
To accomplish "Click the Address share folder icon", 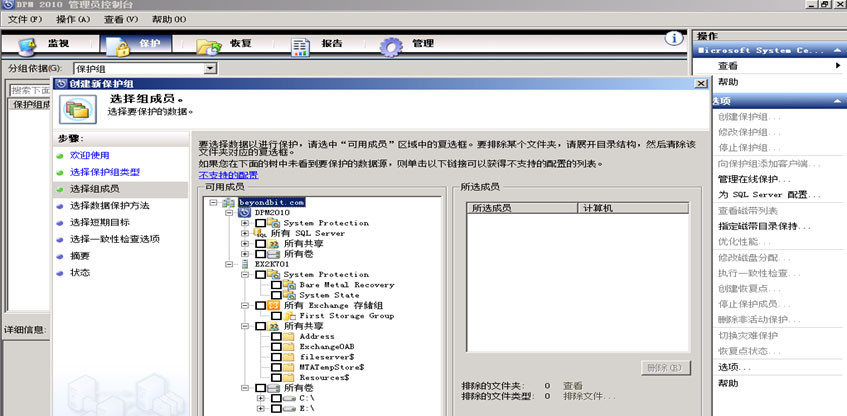I will 291,336.
